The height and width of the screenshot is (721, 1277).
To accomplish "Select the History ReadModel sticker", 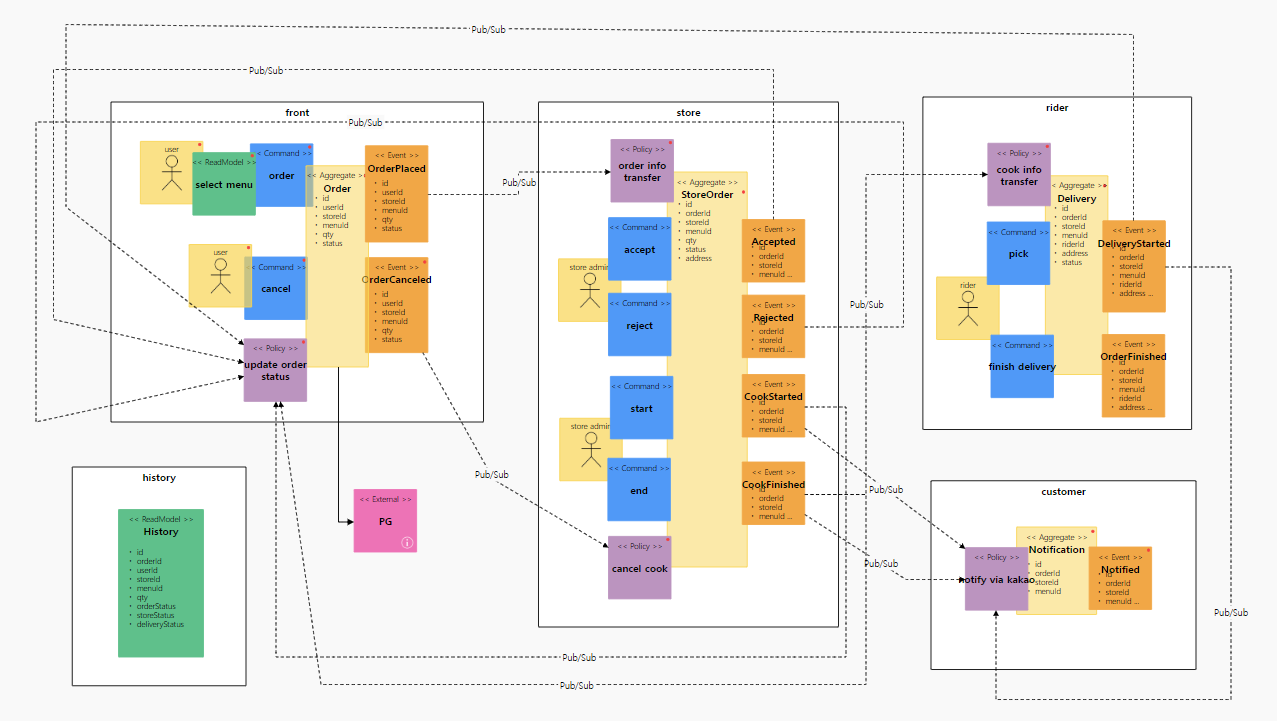I will [x=161, y=583].
